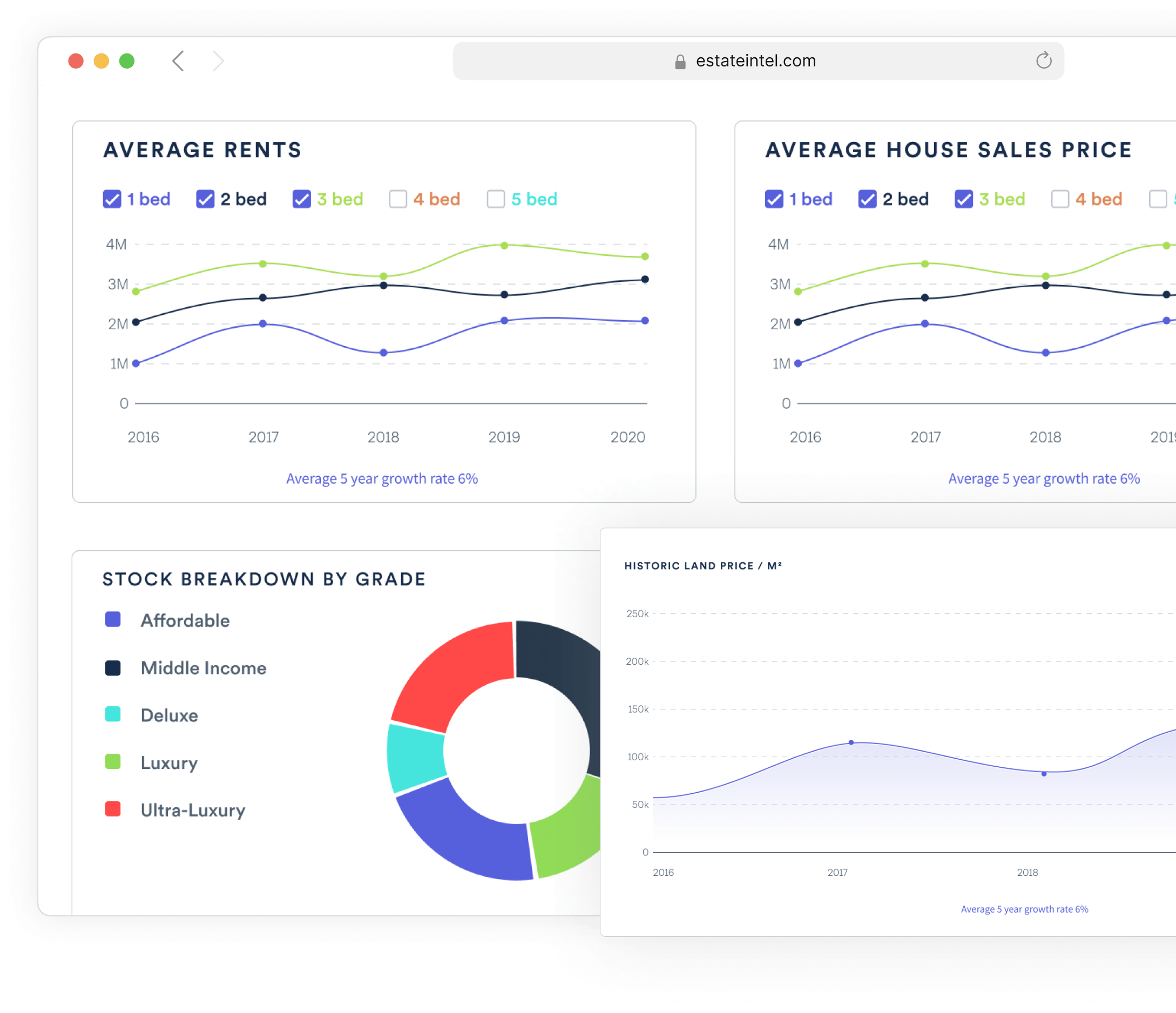Click the Affordable legend label
Screen dimensions: 1176x1013
point(185,620)
